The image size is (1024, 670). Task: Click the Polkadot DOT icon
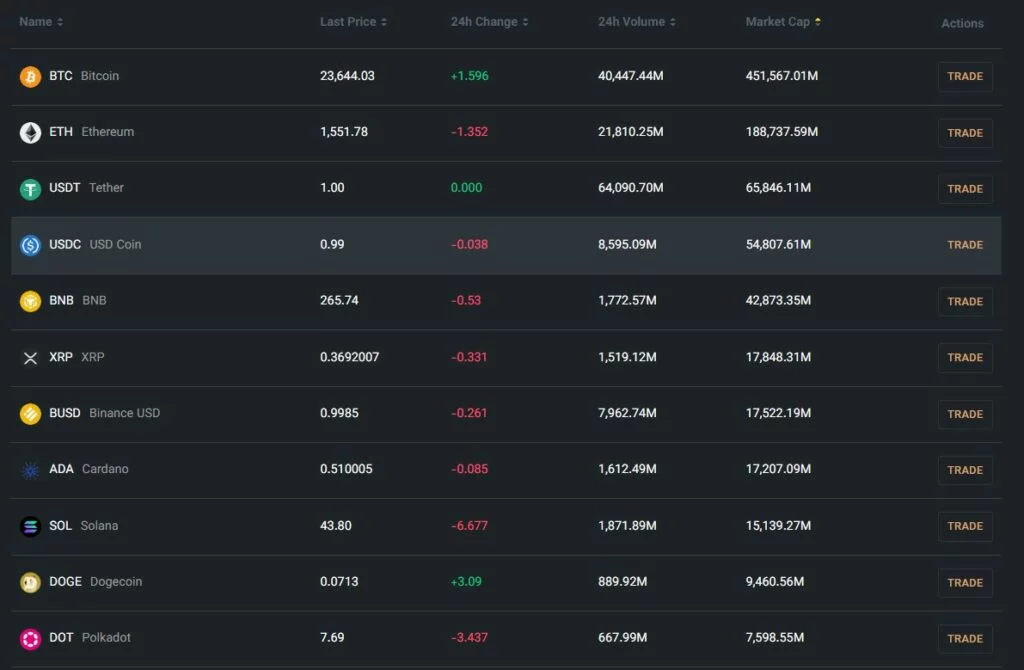coord(30,638)
